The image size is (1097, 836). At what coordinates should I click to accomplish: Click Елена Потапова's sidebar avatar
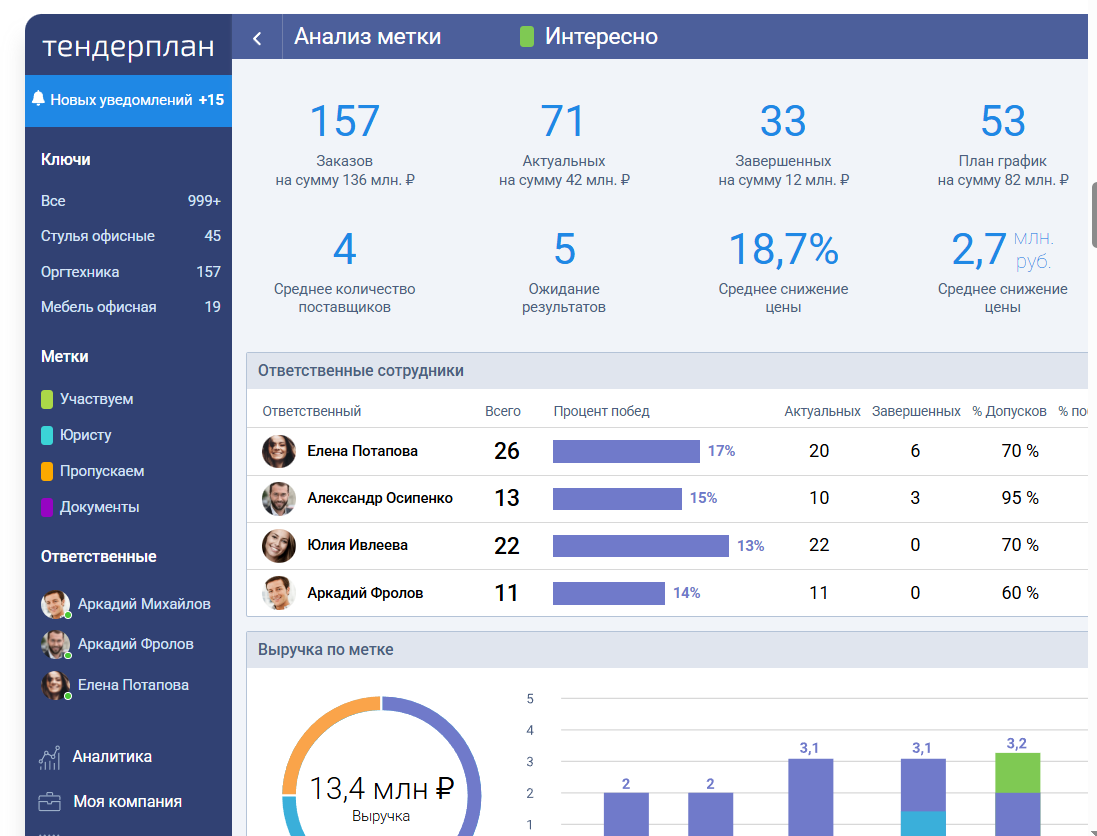(x=55, y=685)
